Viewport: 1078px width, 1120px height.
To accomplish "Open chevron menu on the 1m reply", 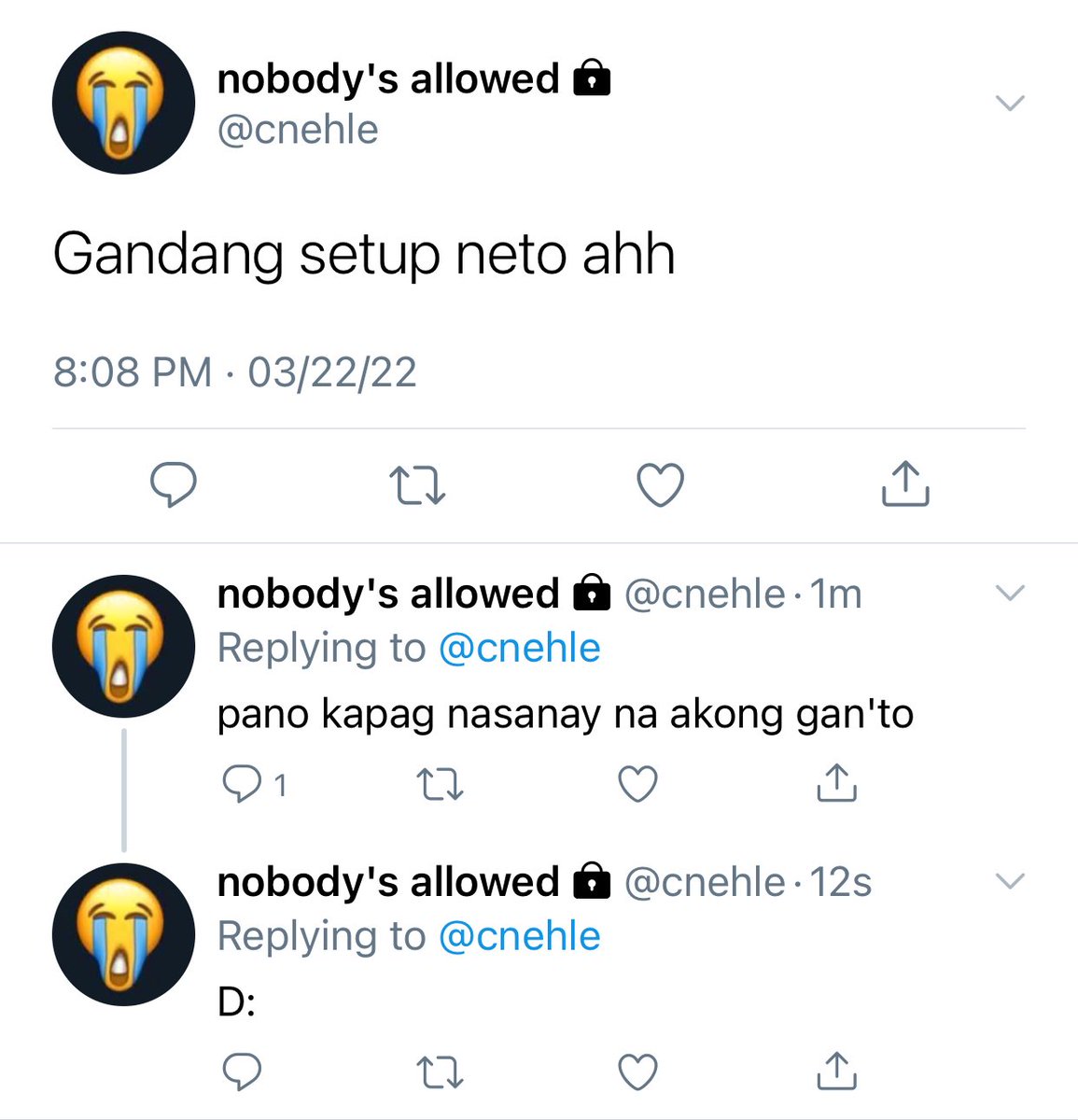I will pos(1011,593).
